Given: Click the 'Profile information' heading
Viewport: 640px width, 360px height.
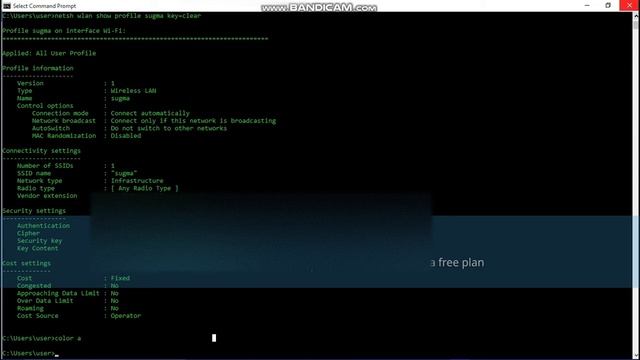Looking at the screenshot, I should [x=38, y=68].
